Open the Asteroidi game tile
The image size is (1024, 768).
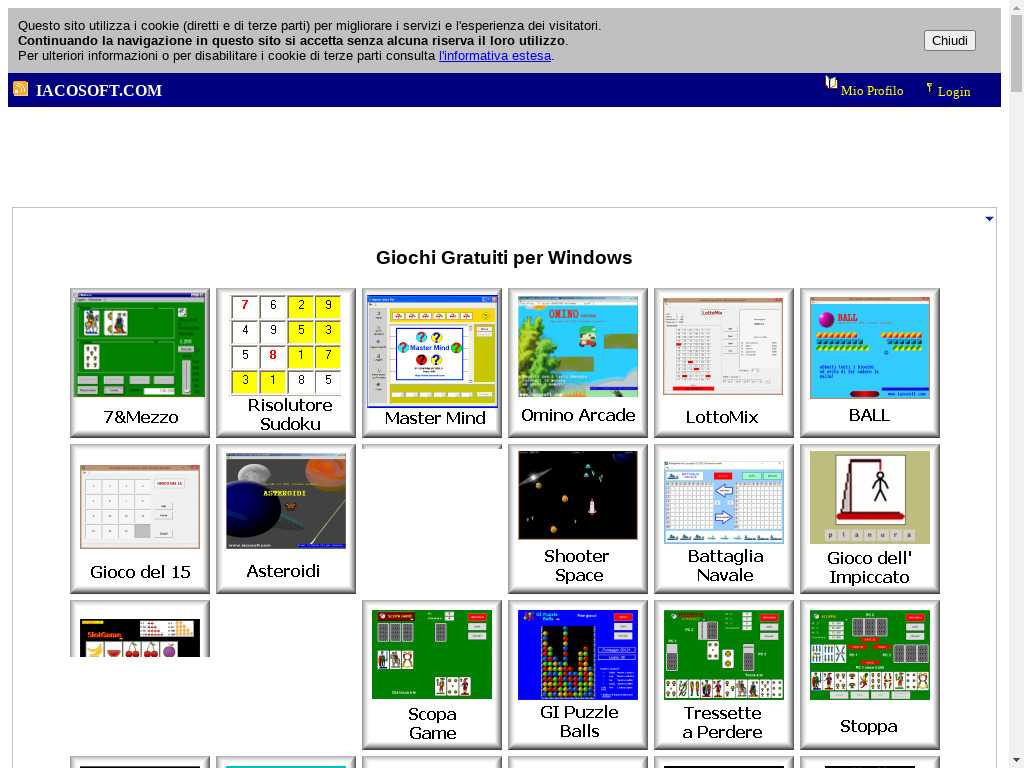coord(286,519)
